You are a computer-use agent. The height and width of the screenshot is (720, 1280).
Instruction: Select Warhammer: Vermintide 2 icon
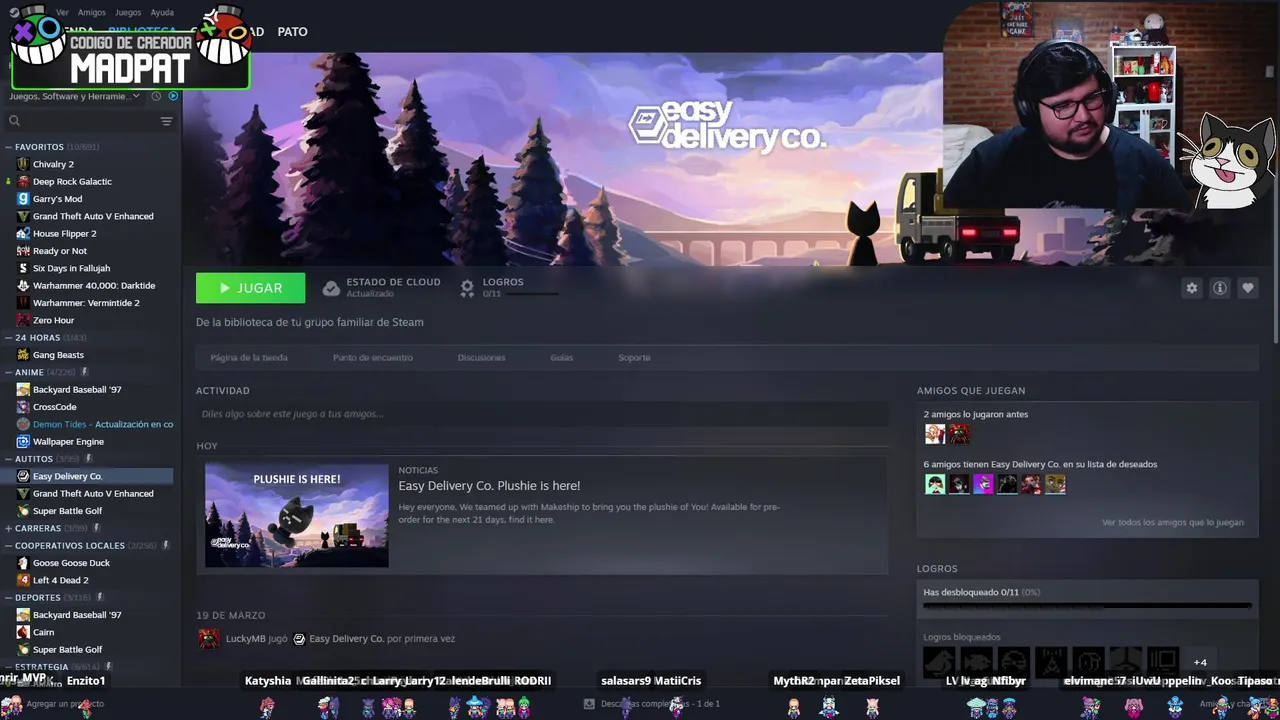coord(23,303)
